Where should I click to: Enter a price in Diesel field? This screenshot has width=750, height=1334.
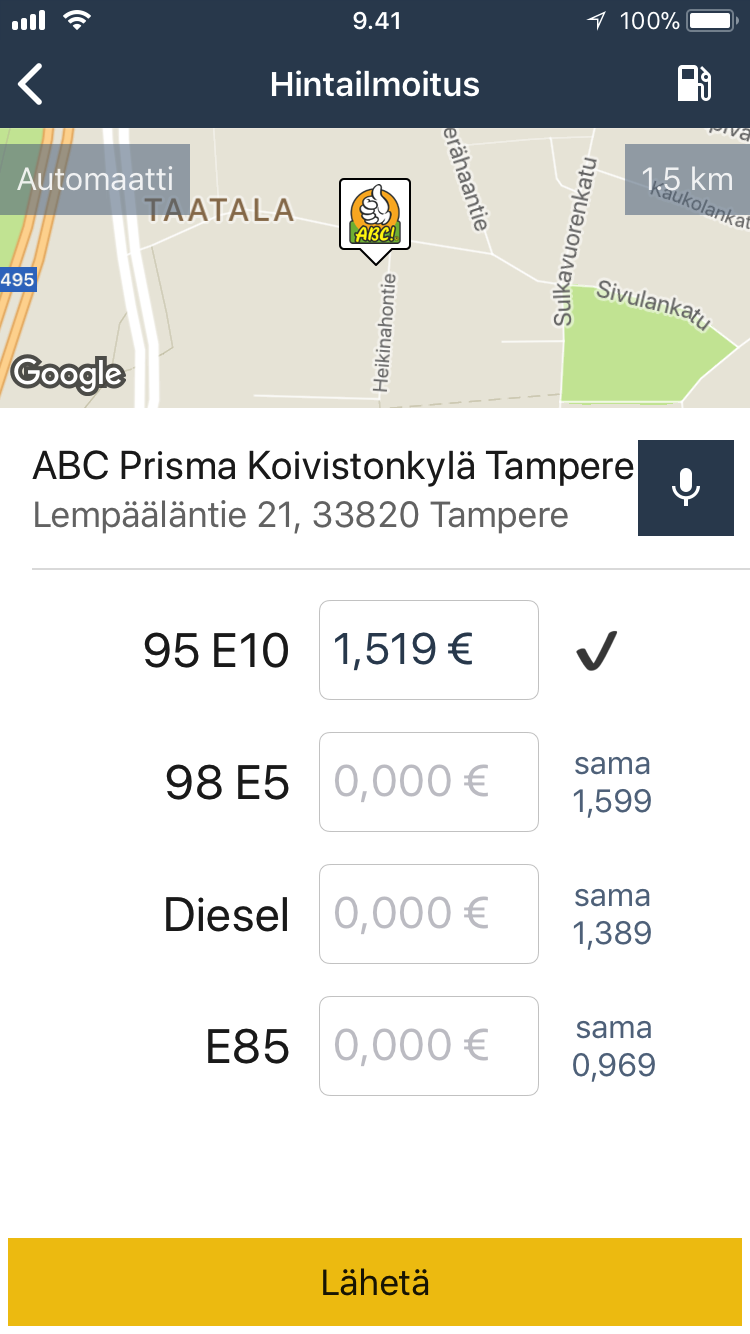pyautogui.click(x=428, y=914)
